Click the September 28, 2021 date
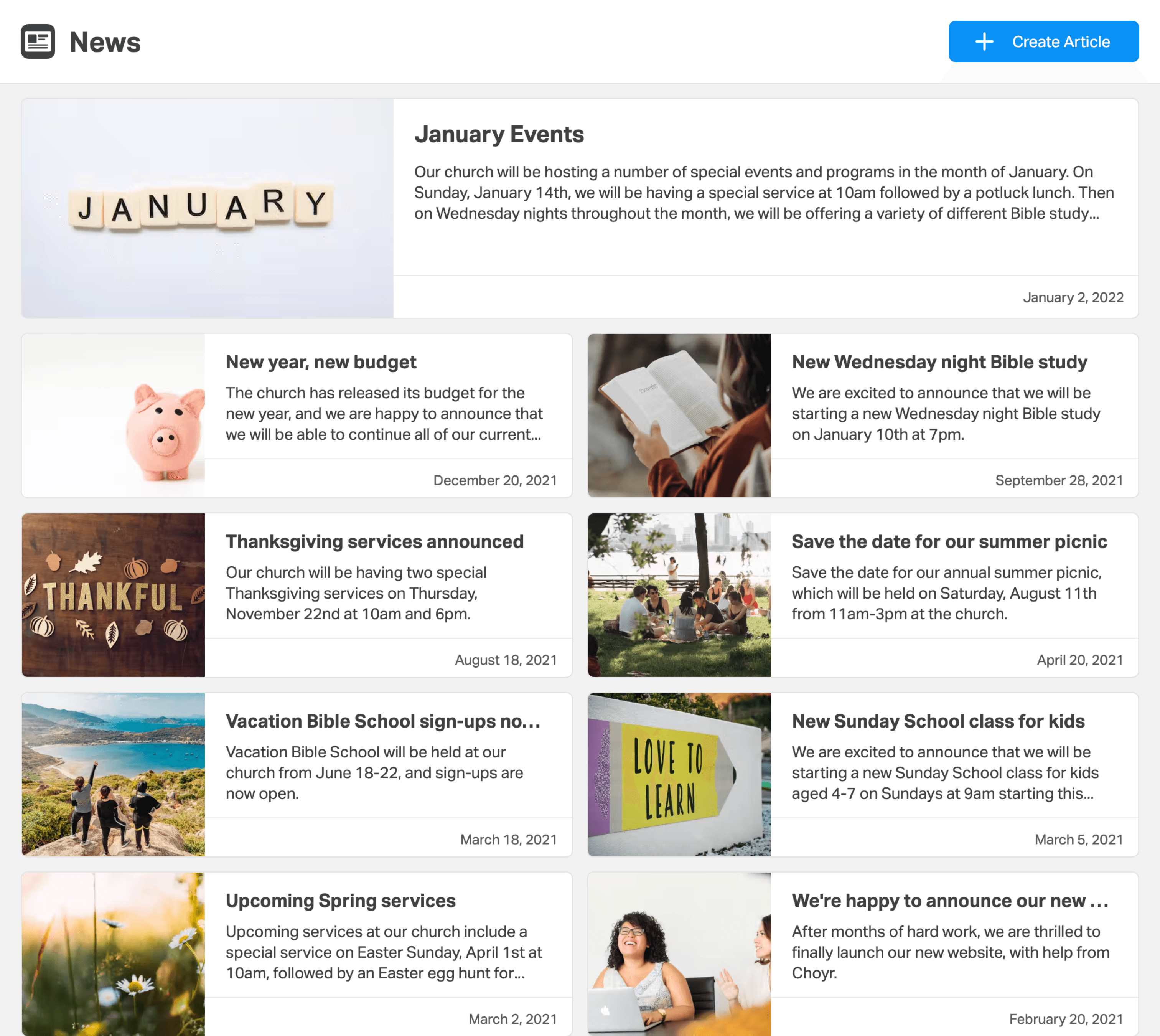Viewport: 1160px width, 1036px height. 1059,480
